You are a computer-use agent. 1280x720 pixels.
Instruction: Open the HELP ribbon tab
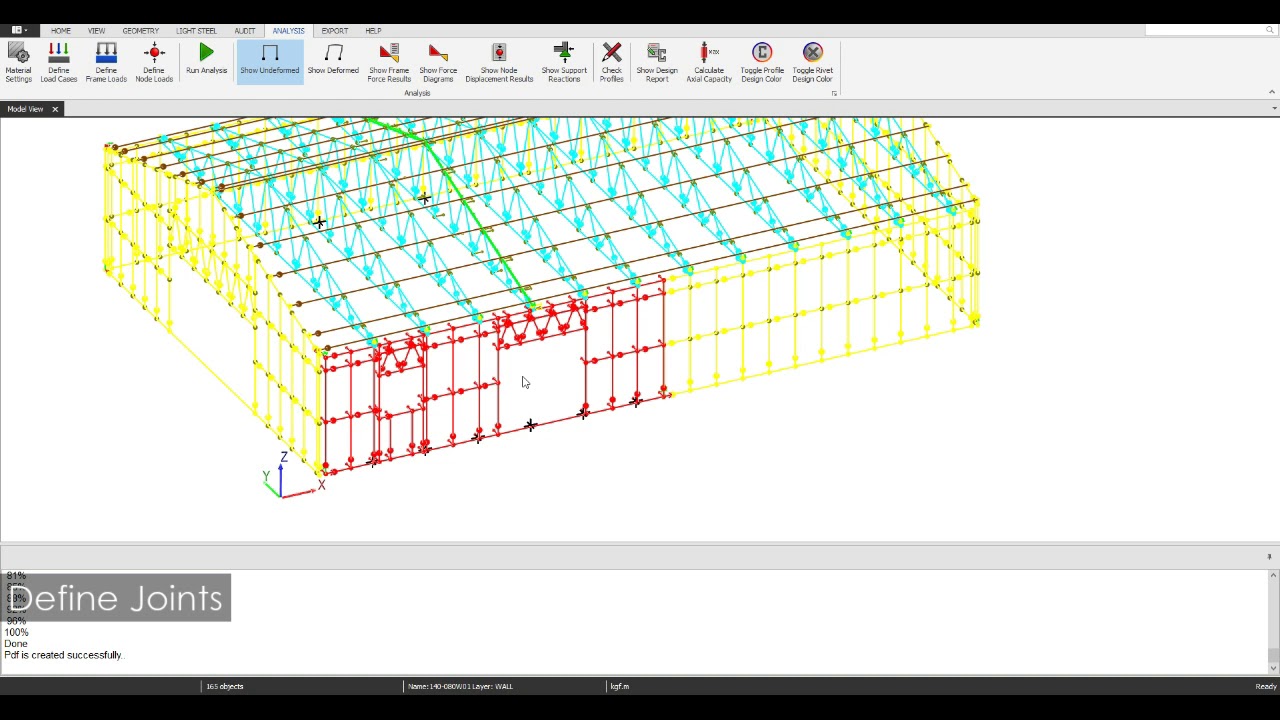click(373, 31)
